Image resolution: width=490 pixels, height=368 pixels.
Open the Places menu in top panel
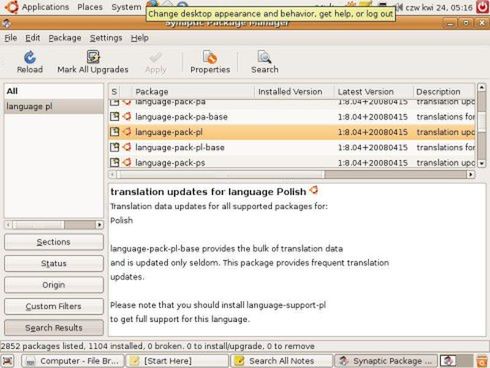[x=90, y=7]
